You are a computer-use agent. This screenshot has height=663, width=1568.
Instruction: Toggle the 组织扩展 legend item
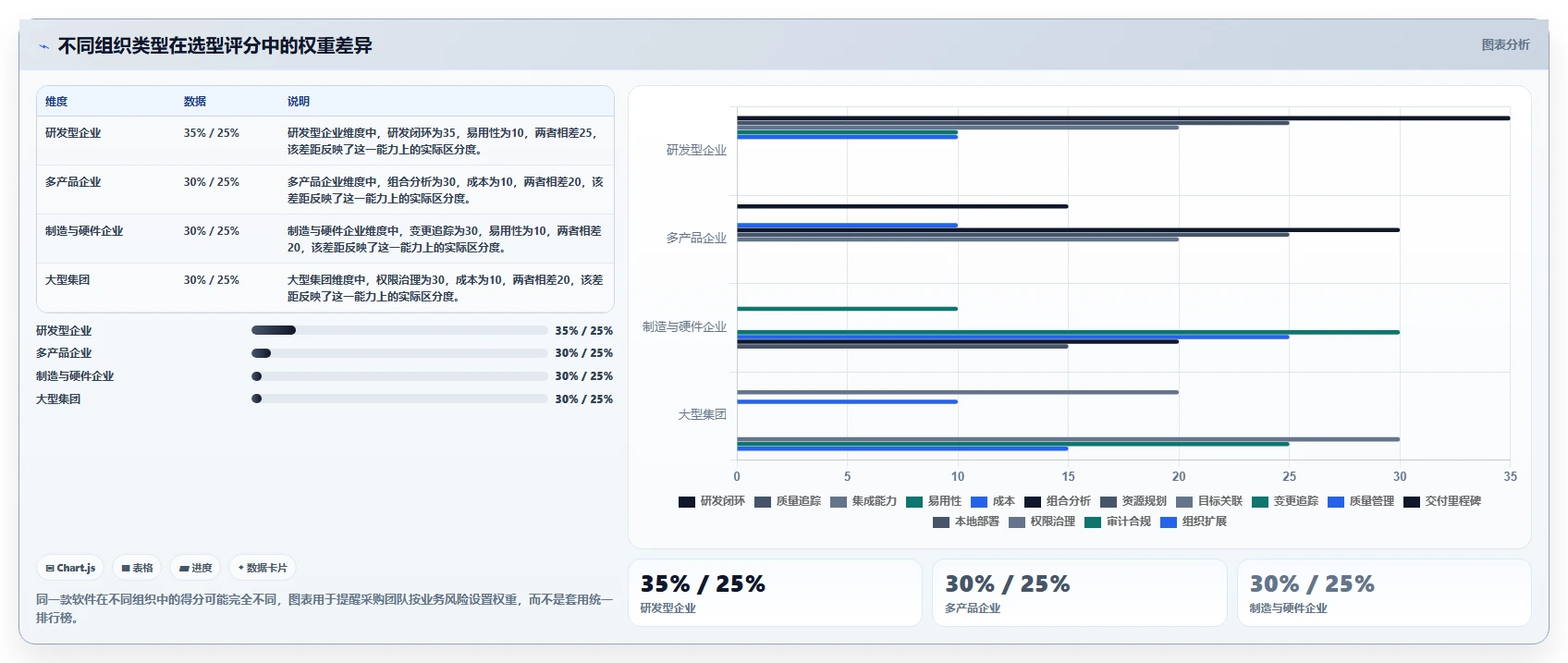1193,522
